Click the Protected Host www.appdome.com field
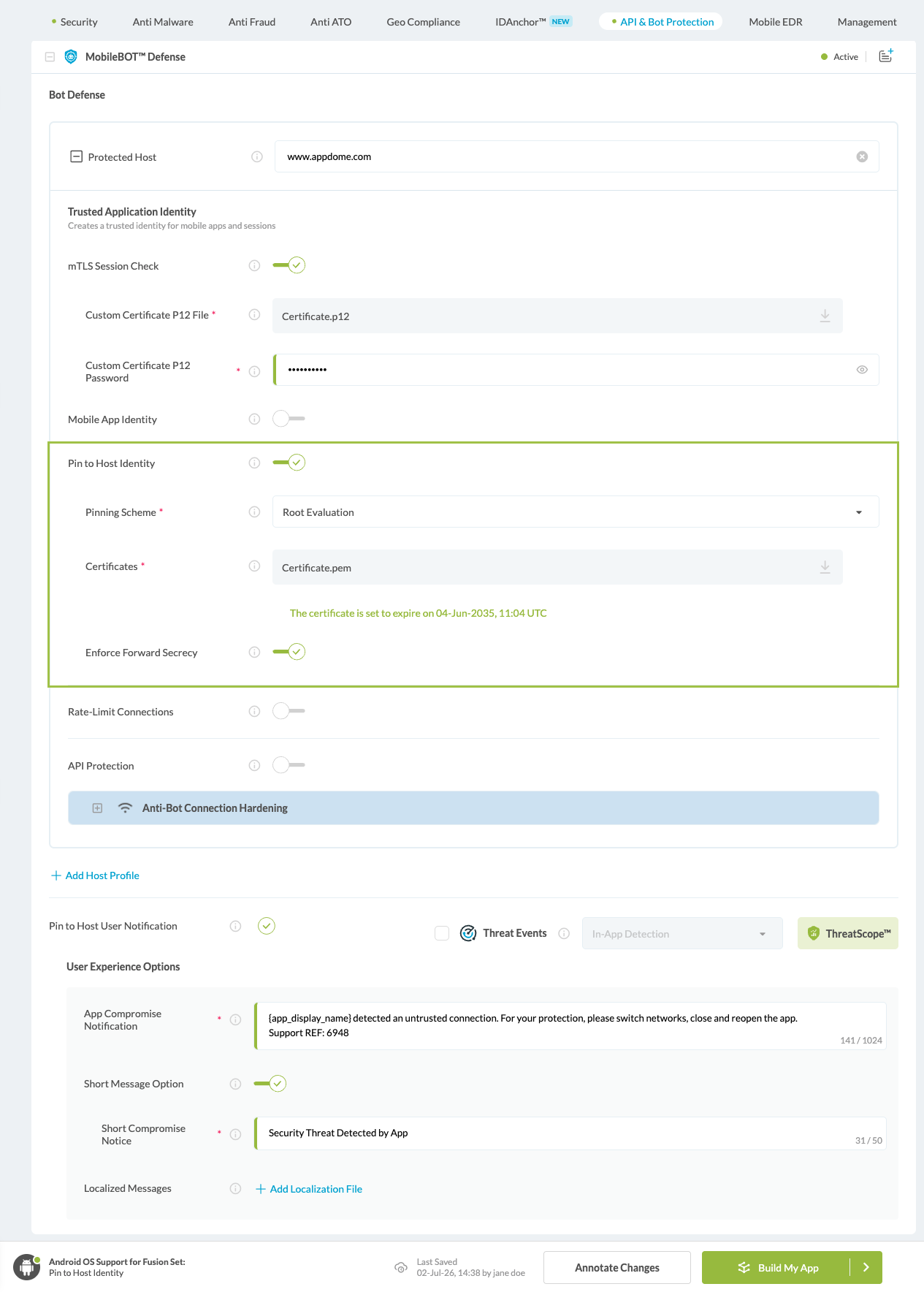Viewport: 924px width, 1292px height. [x=576, y=156]
